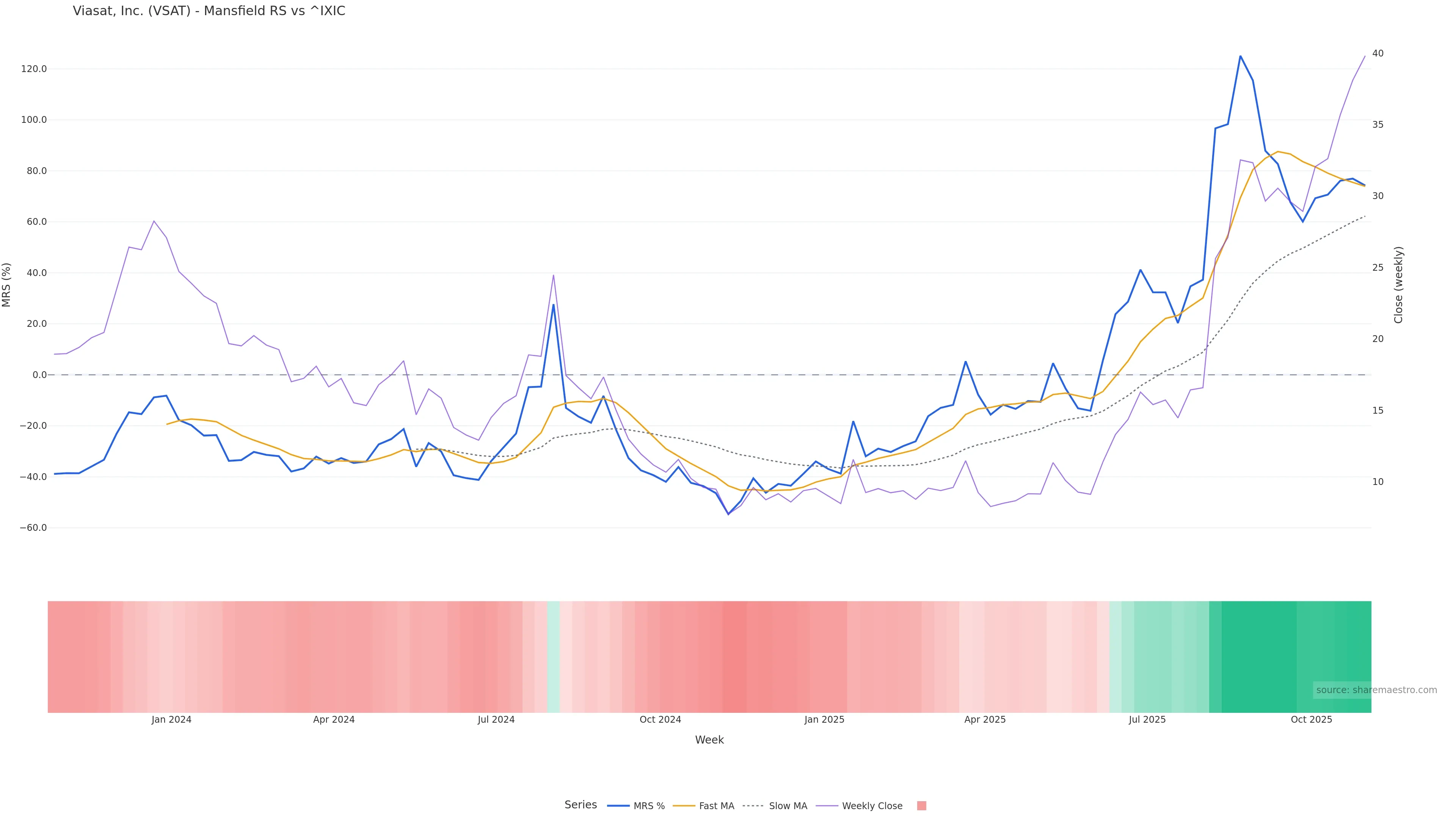Click the Viasat chart title text
The height and width of the screenshot is (819, 1456).
[x=209, y=11]
